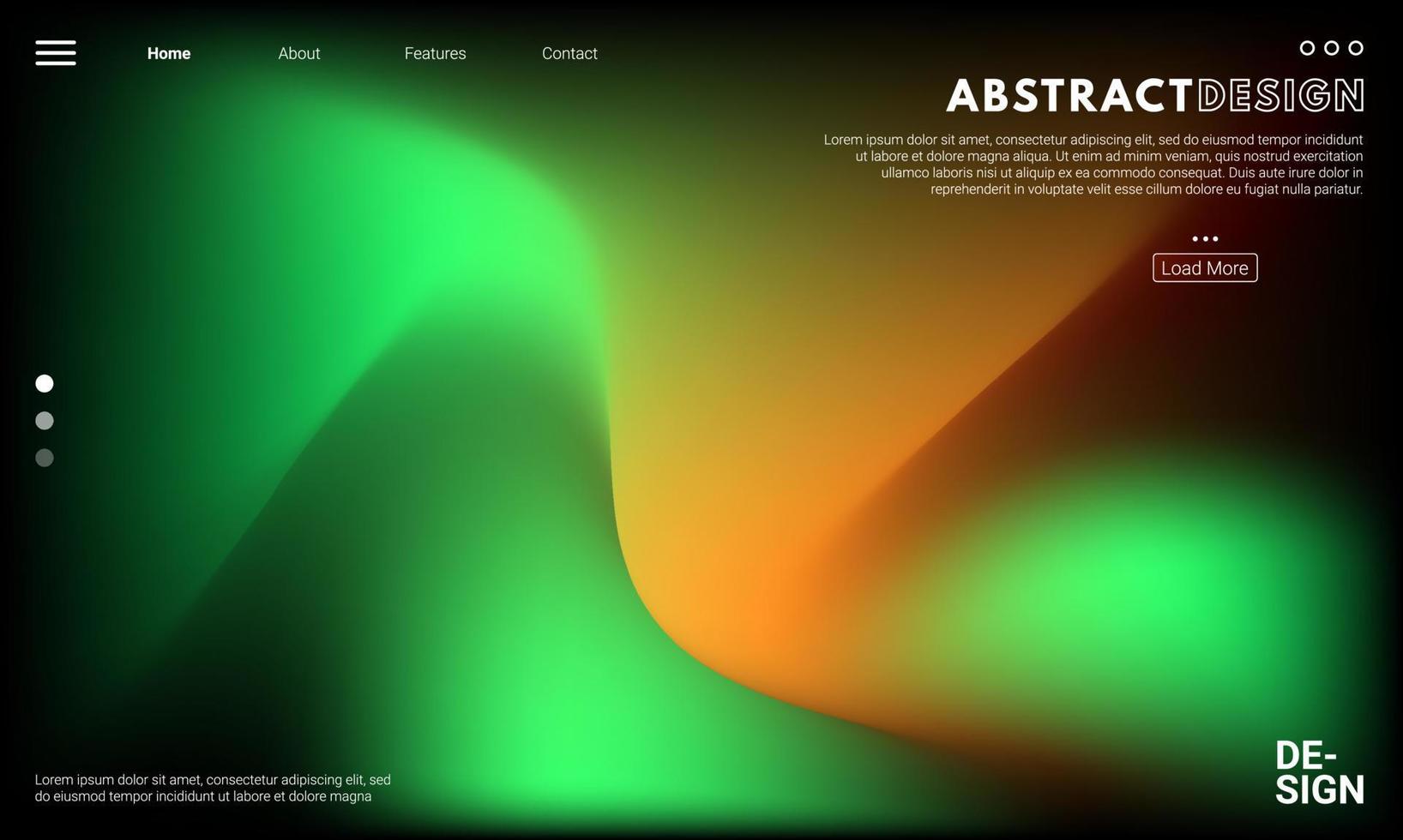The height and width of the screenshot is (840, 1403).
Task: Click the DE-SIGN logo text
Action: (1319, 773)
